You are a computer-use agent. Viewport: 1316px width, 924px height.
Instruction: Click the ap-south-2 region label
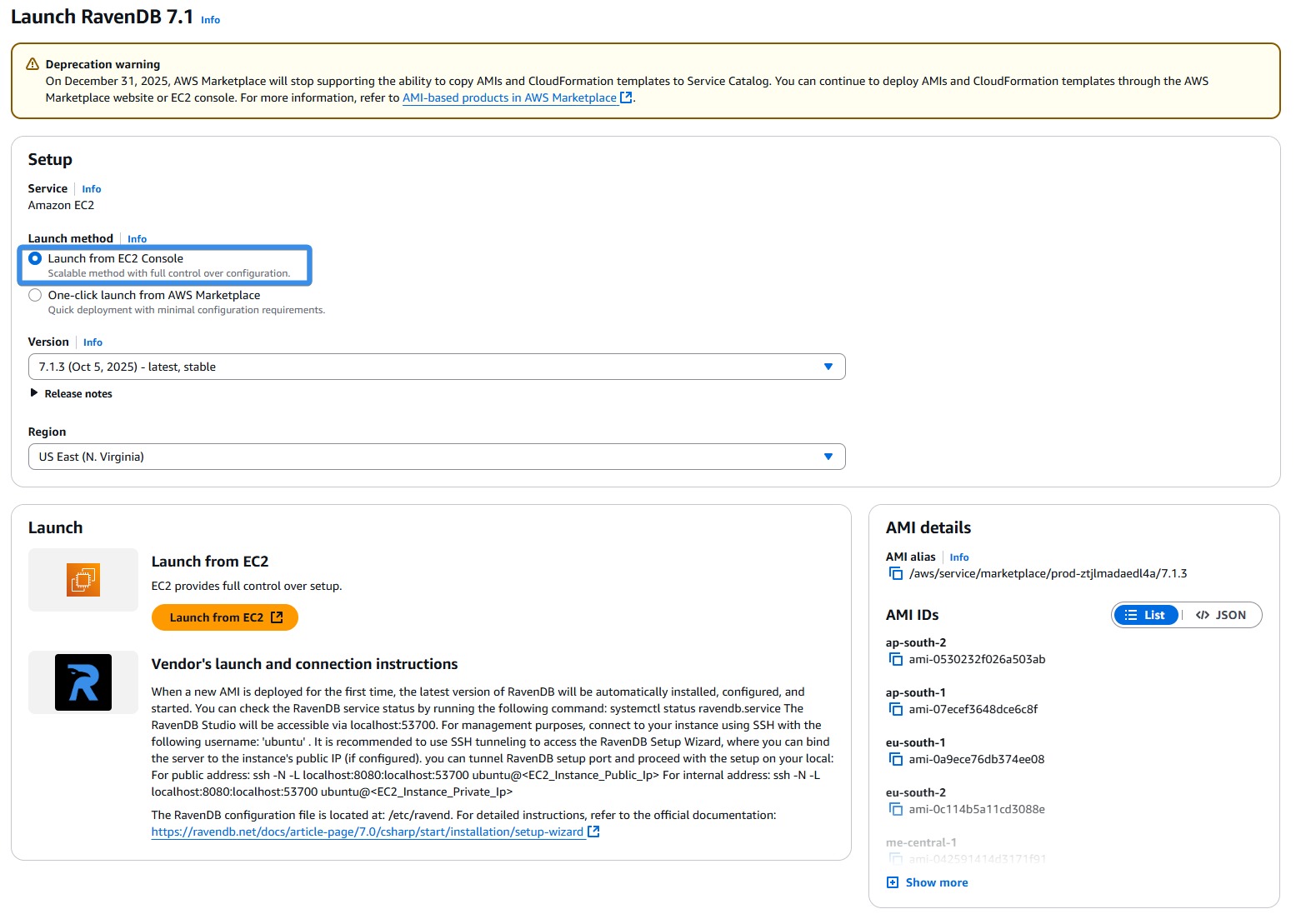click(x=916, y=642)
